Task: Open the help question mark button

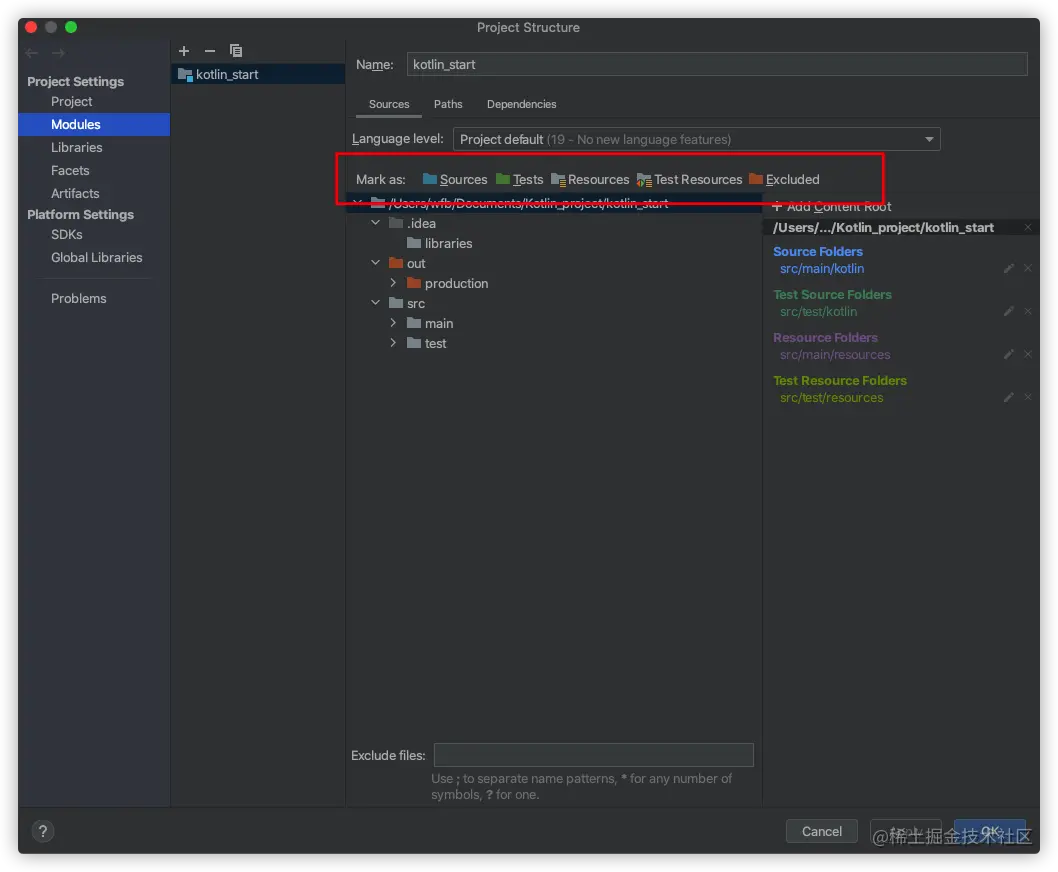Action: pyautogui.click(x=43, y=831)
